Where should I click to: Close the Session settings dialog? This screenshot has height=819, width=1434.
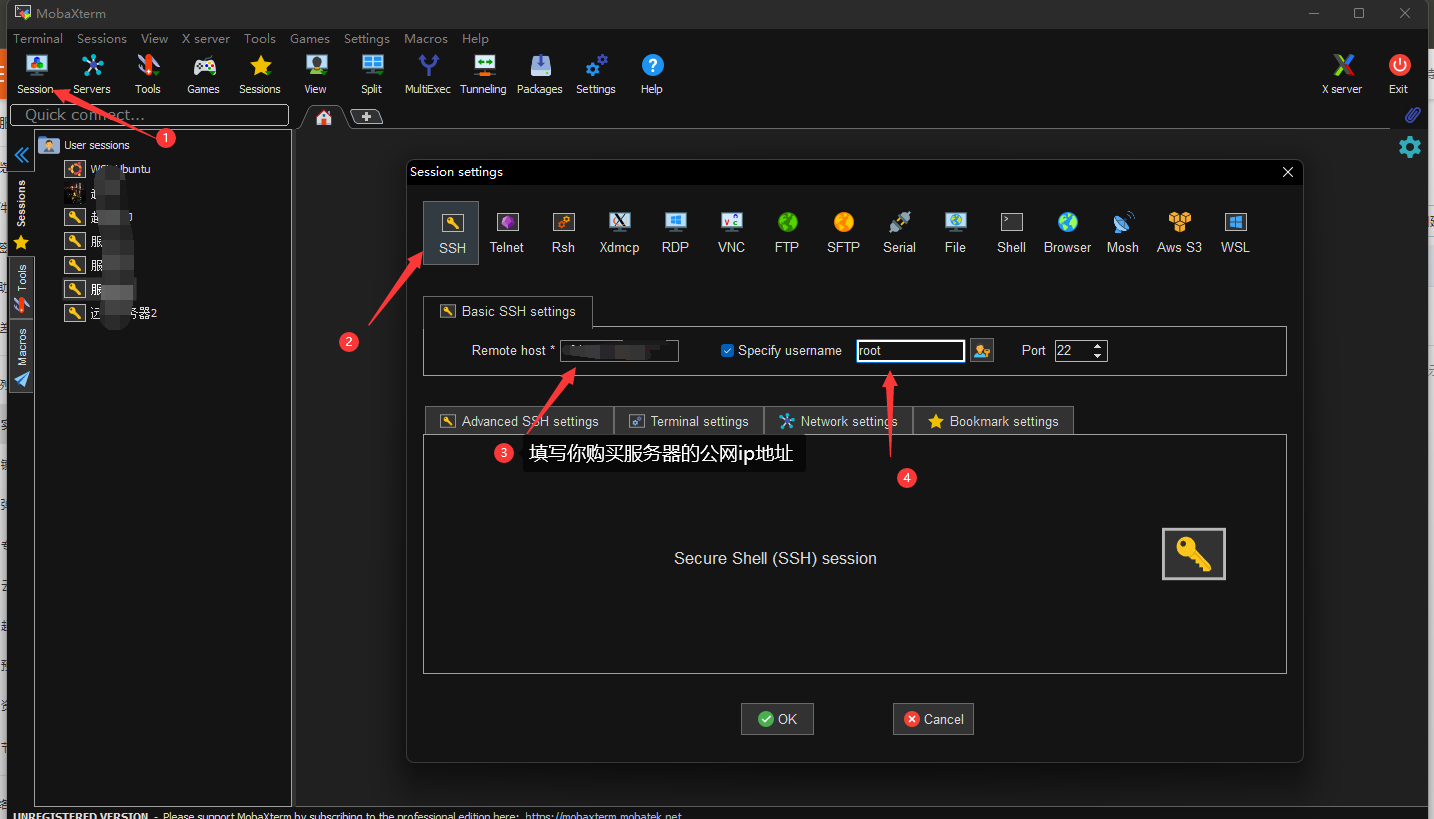point(1288,172)
